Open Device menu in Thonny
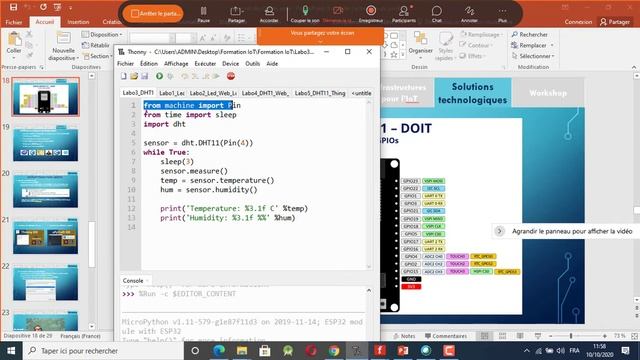 tap(230, 64)
